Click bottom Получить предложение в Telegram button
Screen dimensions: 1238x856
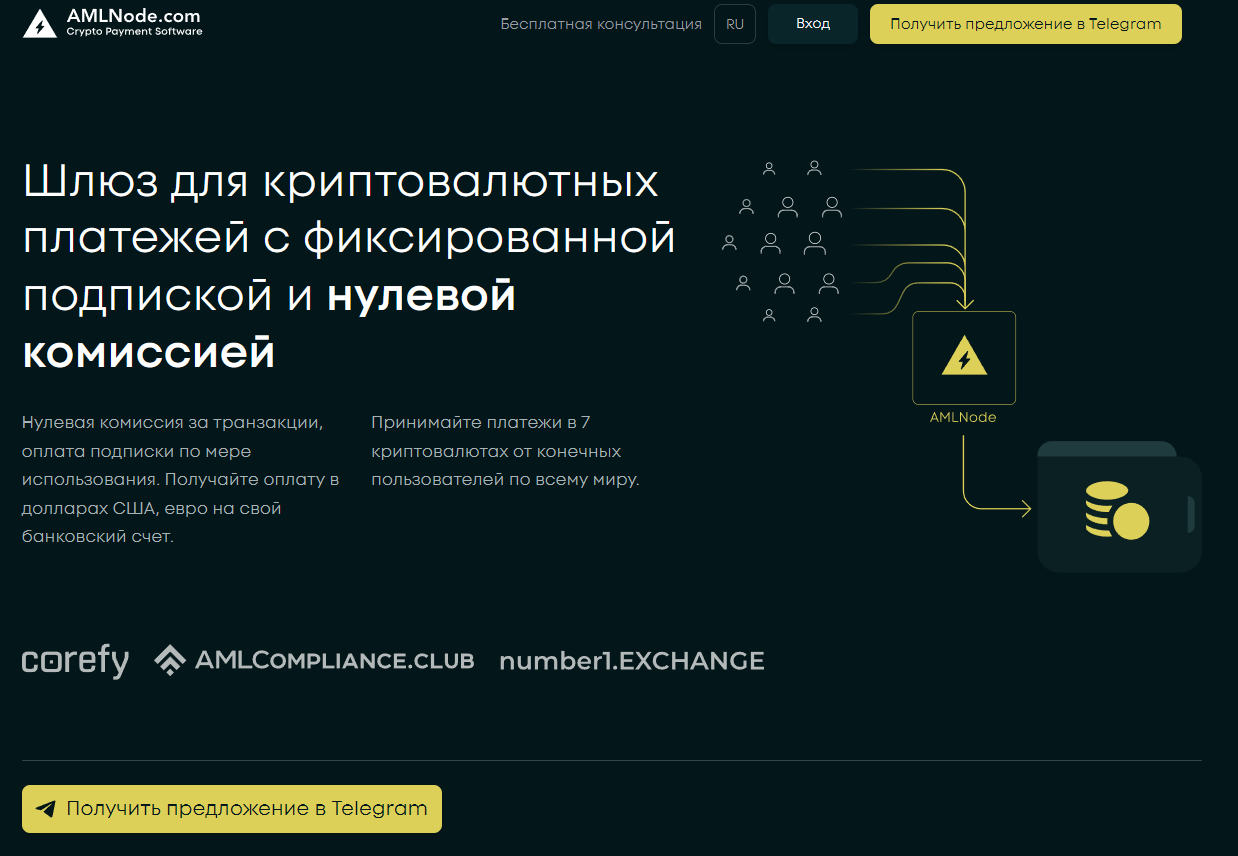coord(232,809)
